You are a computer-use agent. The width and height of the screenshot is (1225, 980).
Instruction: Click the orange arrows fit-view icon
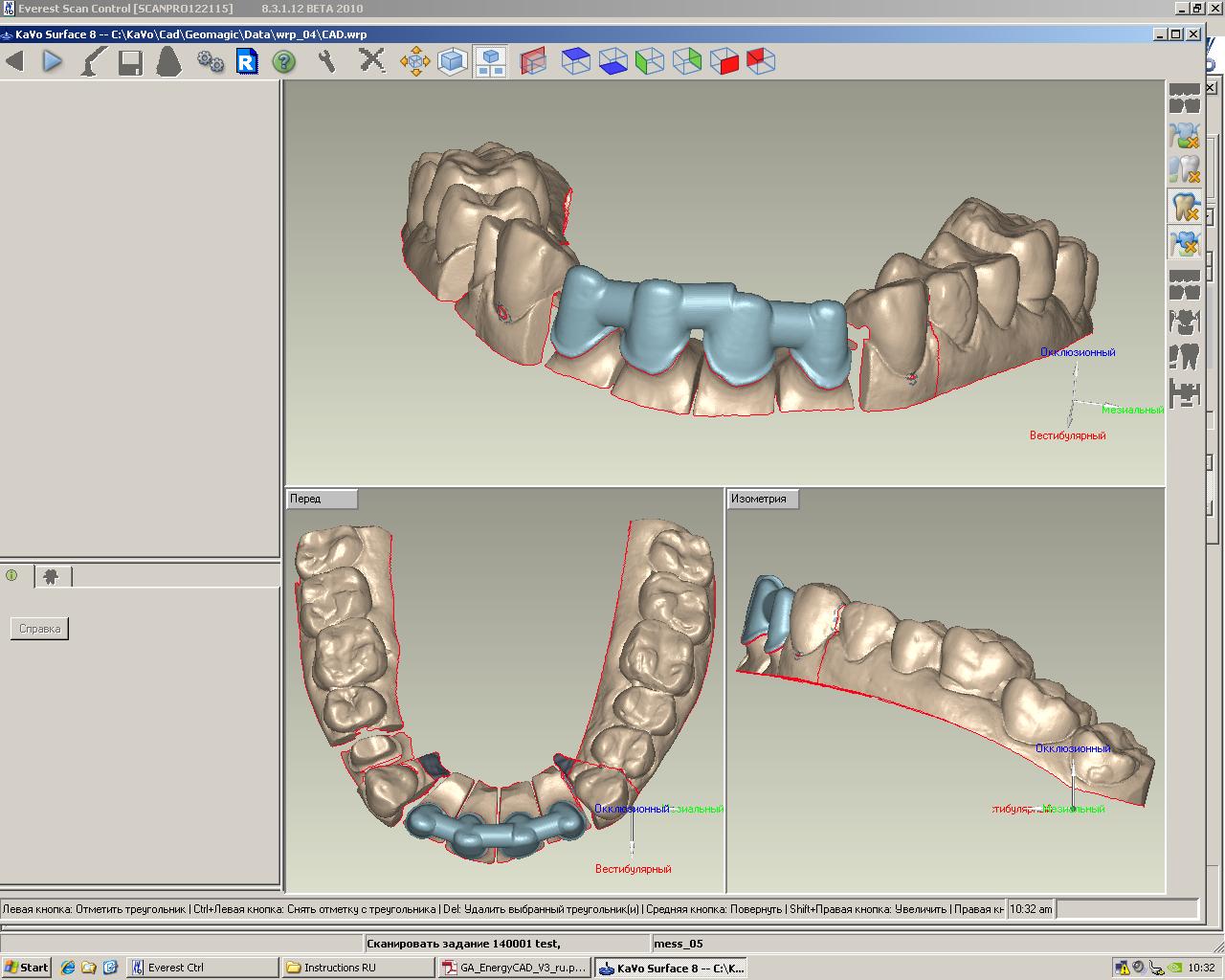[414, 62]
